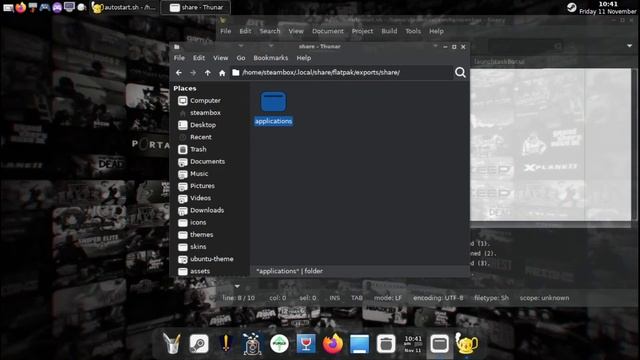Open Geany Document menu
The width and height of the screenshot is (640, 360).
pos(328,31)
